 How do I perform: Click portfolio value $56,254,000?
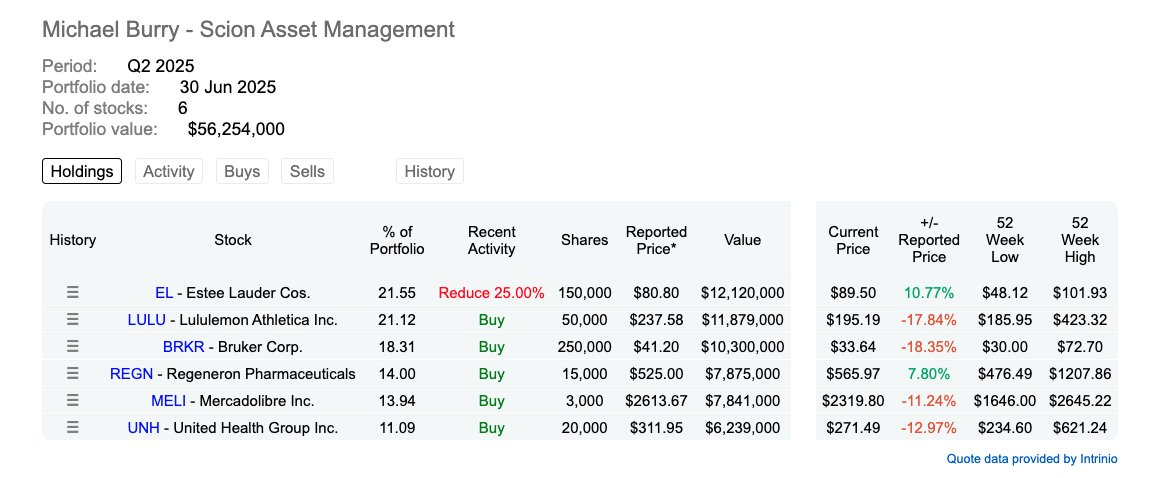[x=236, y=129]
